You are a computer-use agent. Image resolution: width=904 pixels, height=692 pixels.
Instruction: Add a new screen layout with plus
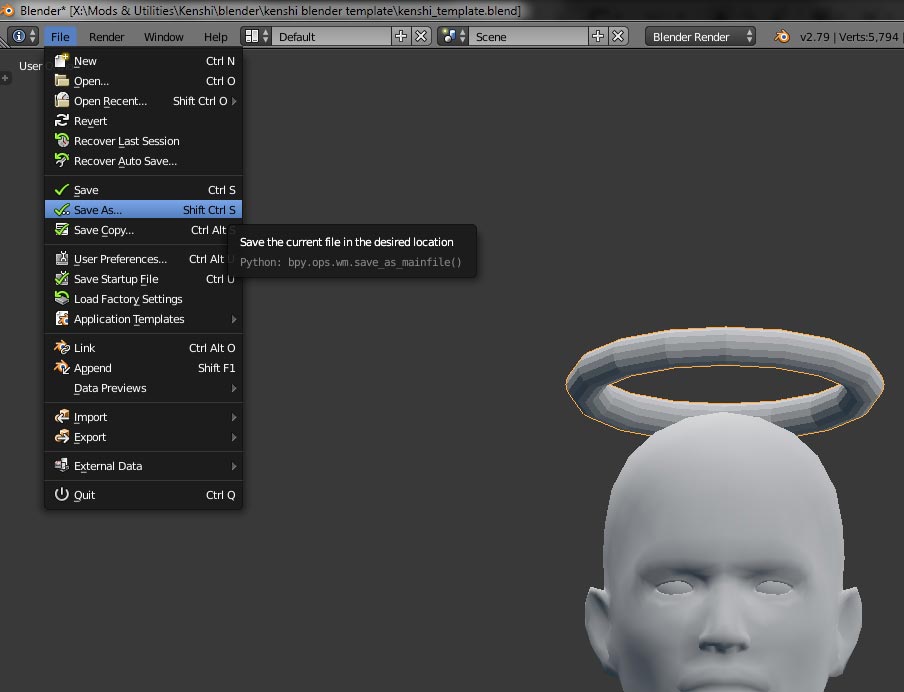[x=401, y=36]
